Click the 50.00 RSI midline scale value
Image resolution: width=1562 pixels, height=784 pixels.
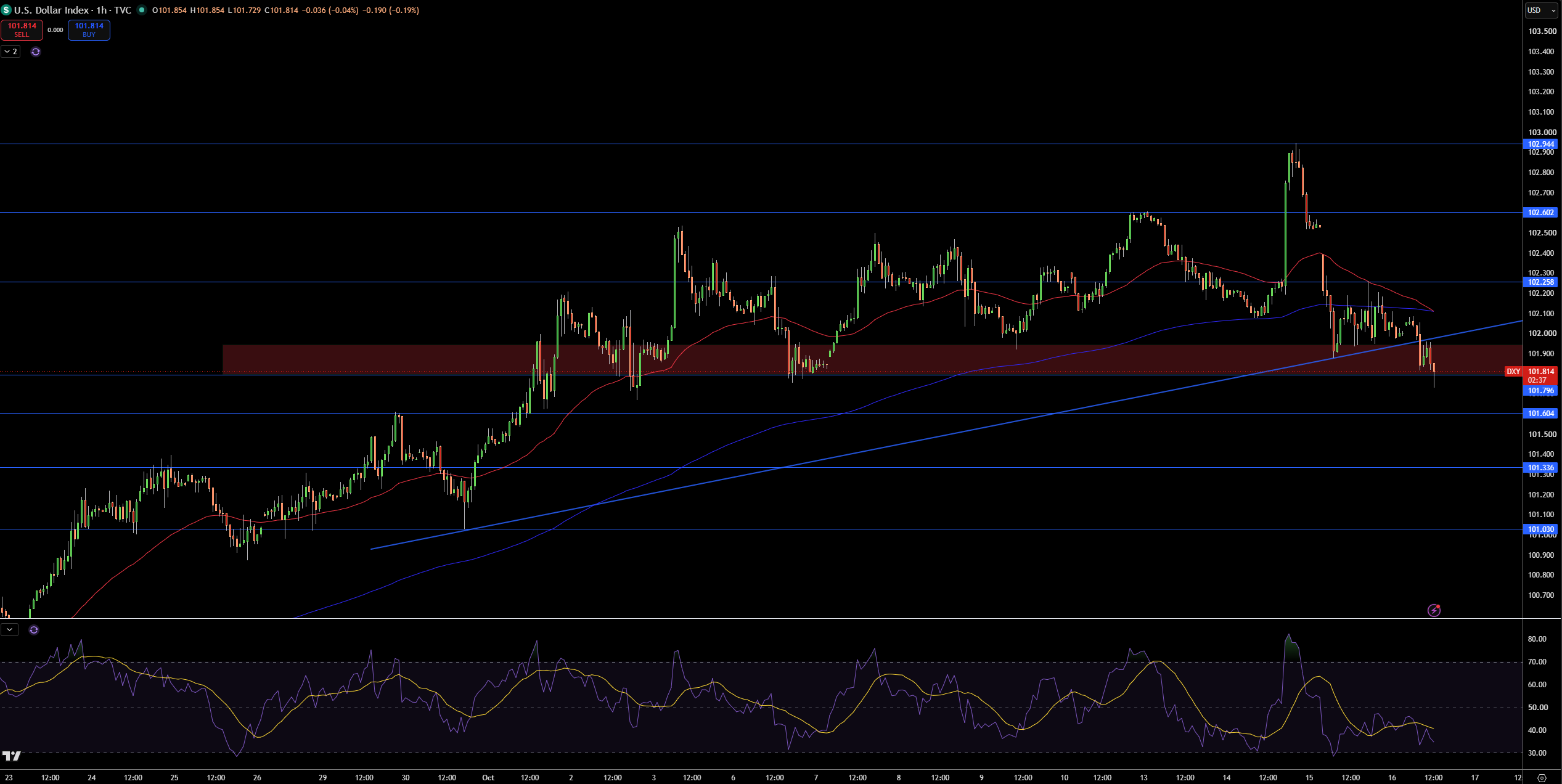coord(1537,708)
